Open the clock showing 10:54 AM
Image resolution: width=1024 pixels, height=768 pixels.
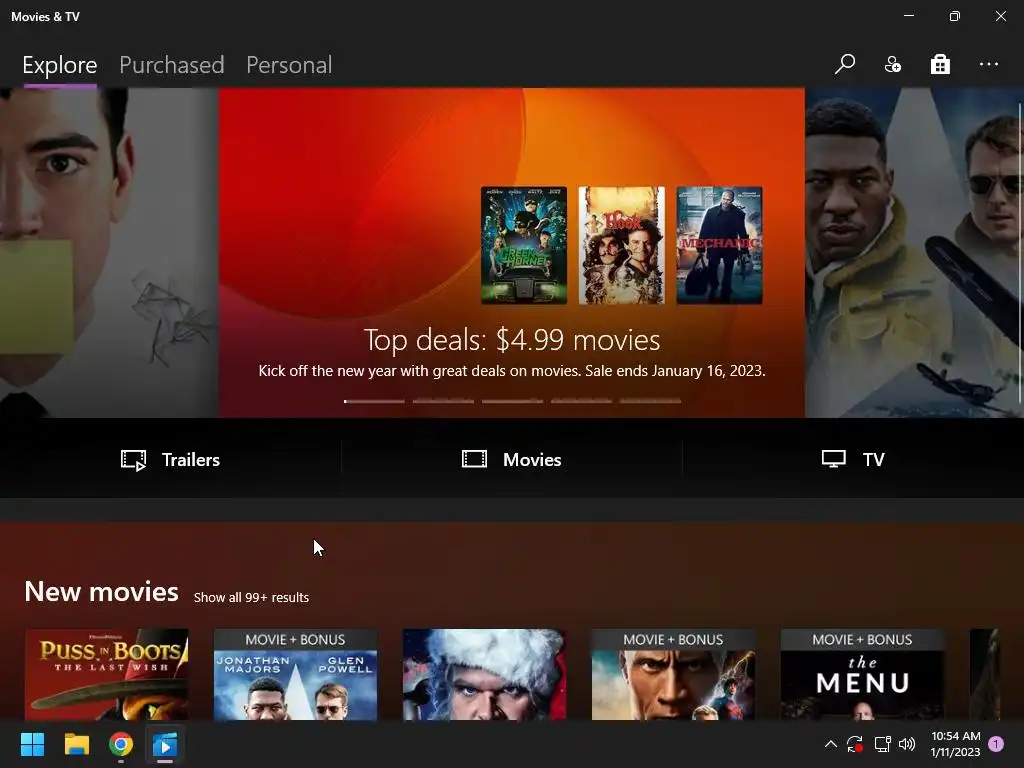point(955,744)
